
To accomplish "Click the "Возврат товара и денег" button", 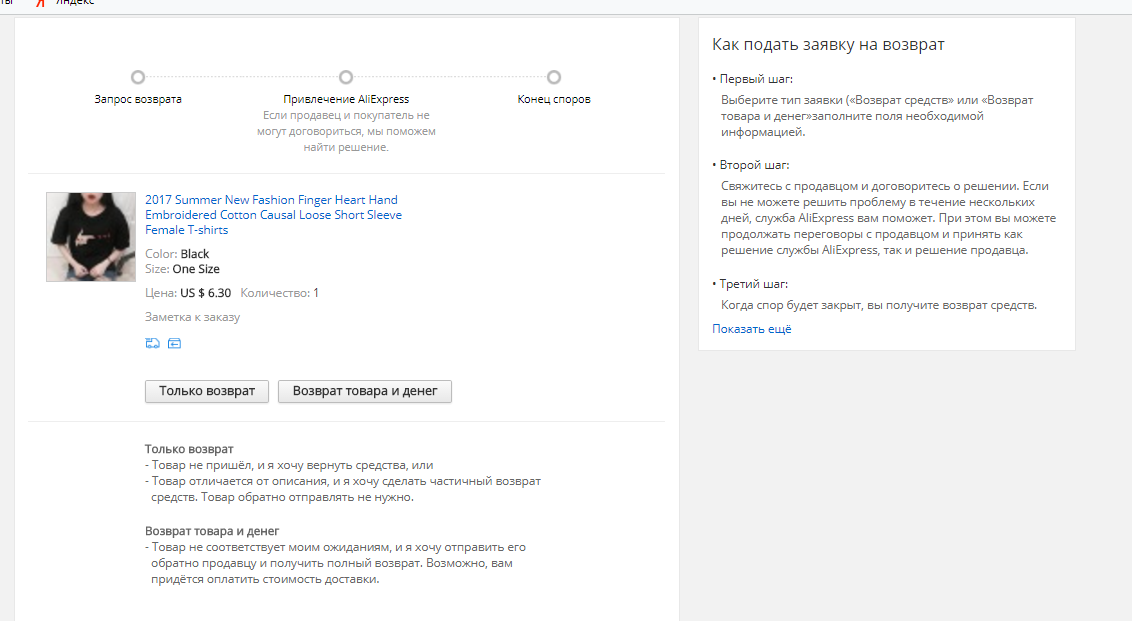I will (x=365, y=391).
